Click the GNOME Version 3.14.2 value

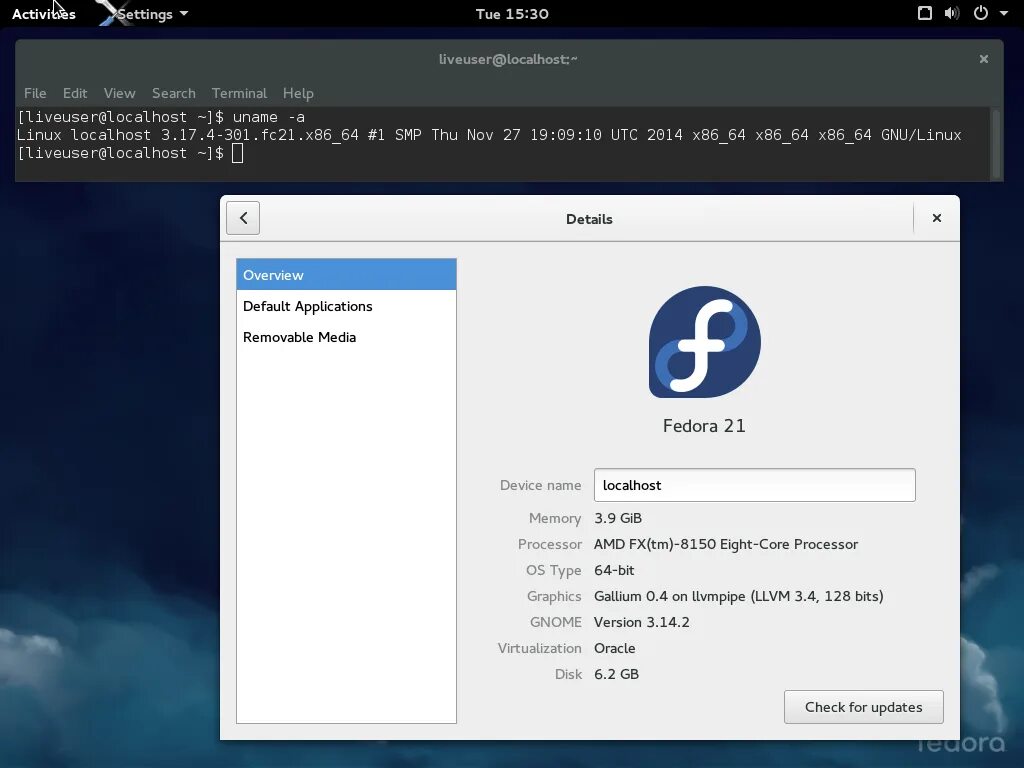click(641, 622)
